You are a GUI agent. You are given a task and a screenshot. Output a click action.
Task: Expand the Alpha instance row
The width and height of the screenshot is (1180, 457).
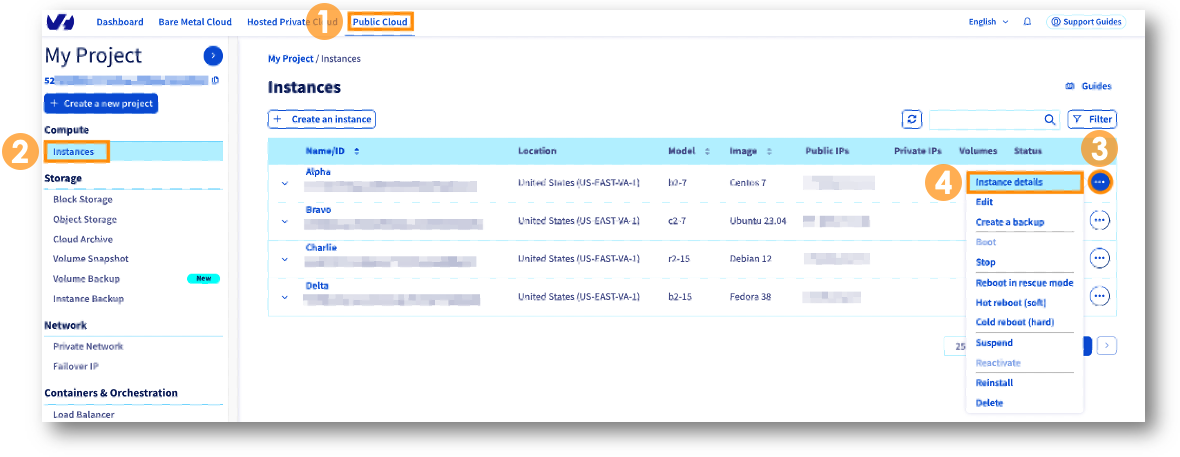(x=284, y=183)
